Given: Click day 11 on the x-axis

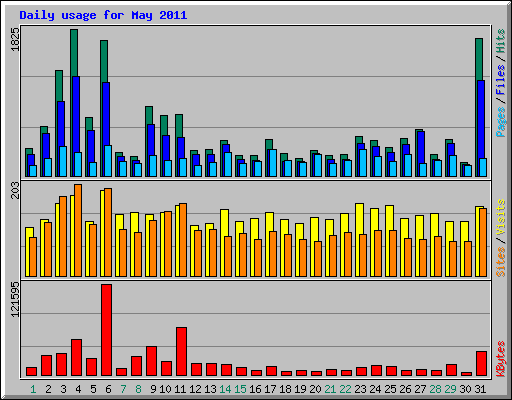Looking at the screenshot, I should coord(180,389).
